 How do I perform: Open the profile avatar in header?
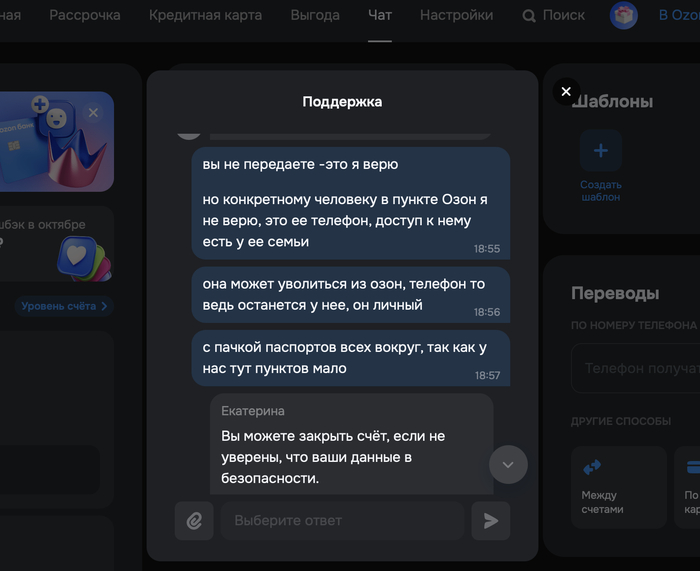[x=624, y=16]
